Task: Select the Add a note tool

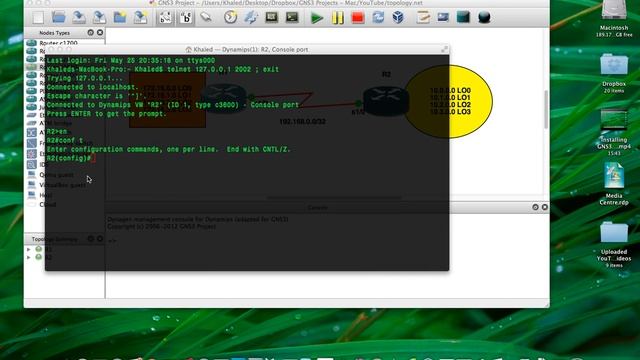Action: [x=423, y=17]
